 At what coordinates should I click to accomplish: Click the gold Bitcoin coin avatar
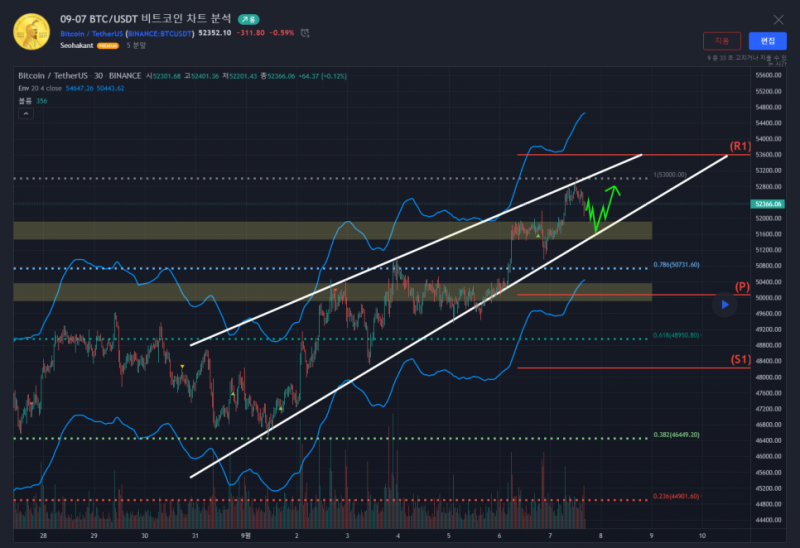pos(30,31)
